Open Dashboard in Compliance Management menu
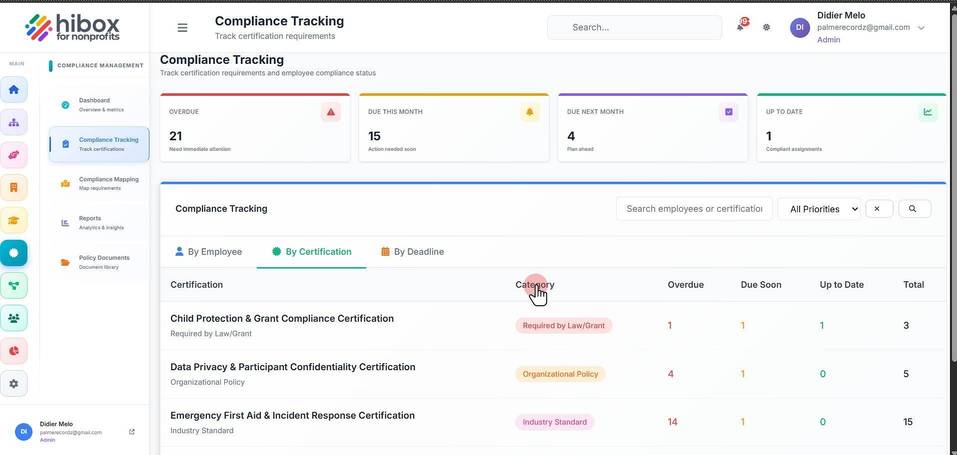 (x=99, y=104)
